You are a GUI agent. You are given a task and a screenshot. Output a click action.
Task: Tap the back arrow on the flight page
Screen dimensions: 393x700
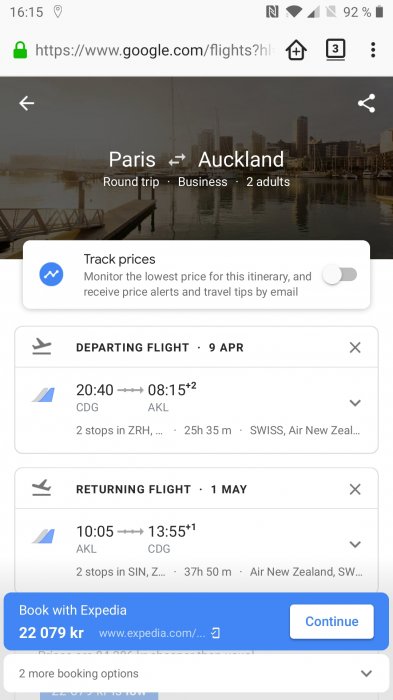26,103
